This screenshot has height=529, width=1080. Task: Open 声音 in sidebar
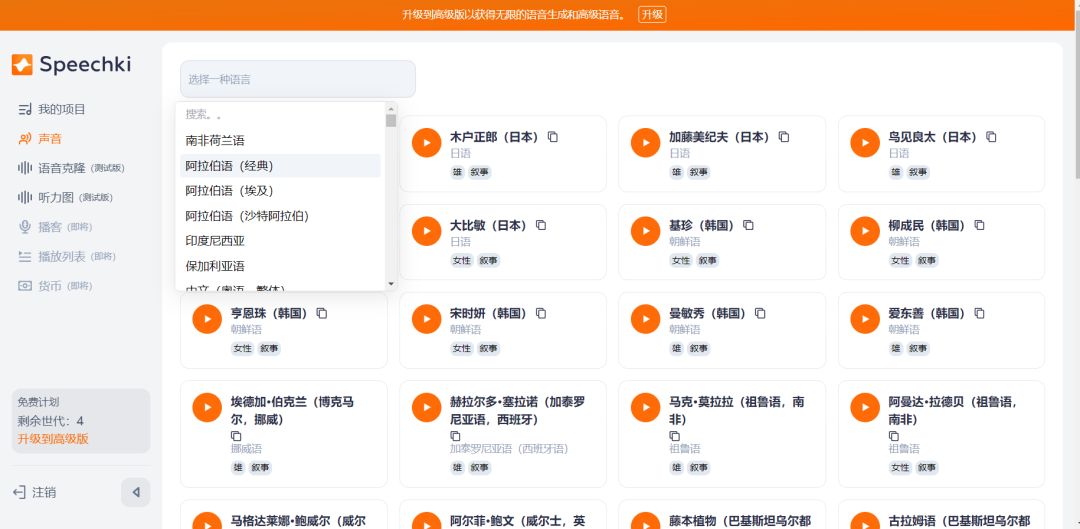[40, 138]
